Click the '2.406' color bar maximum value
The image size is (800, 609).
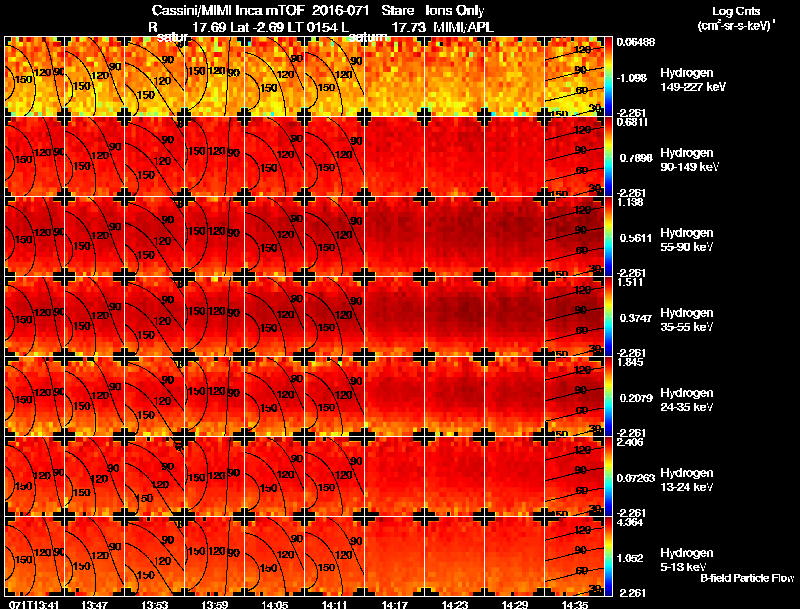point(630,443)
